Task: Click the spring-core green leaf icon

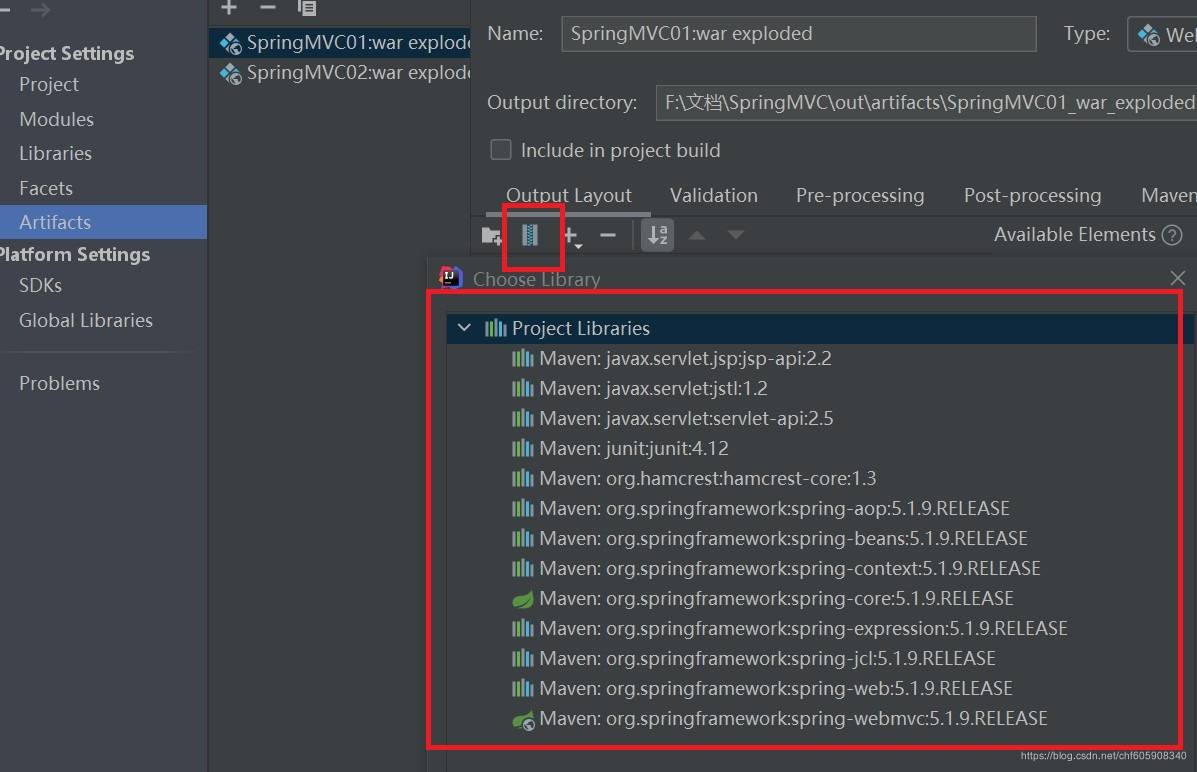Action: (523, 599)
